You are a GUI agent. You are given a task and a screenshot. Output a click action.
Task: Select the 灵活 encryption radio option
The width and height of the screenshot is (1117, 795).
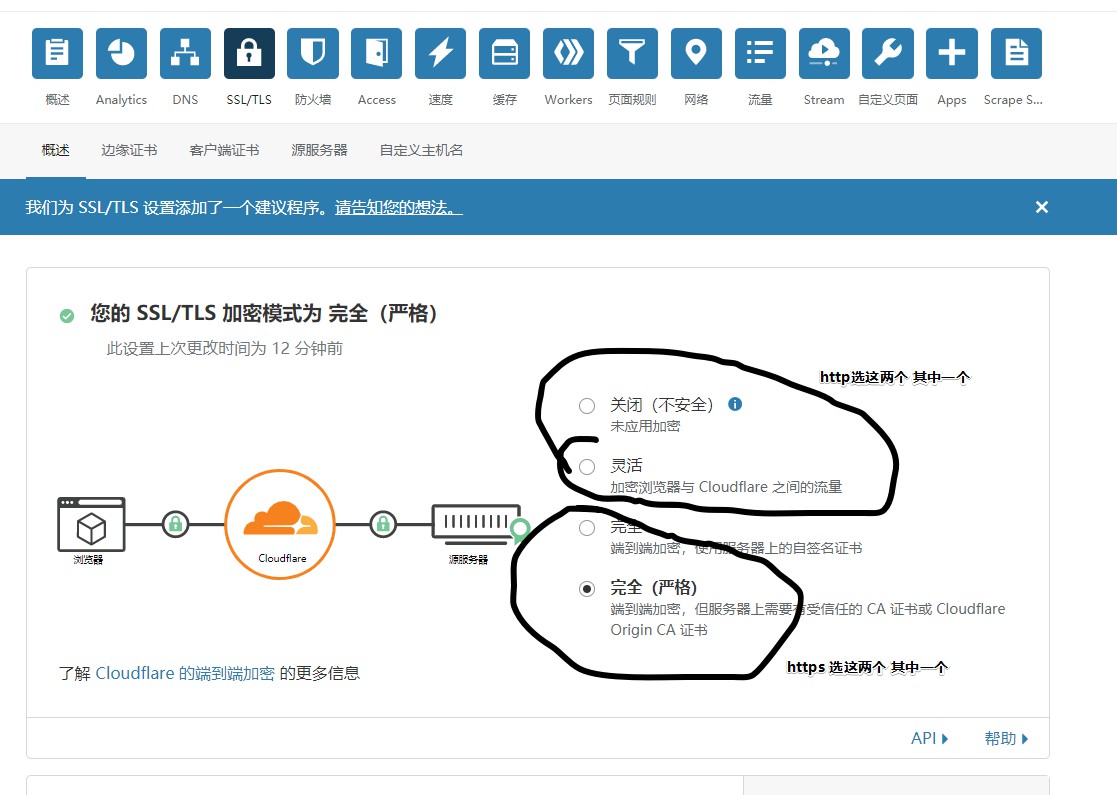click(587, 467)
